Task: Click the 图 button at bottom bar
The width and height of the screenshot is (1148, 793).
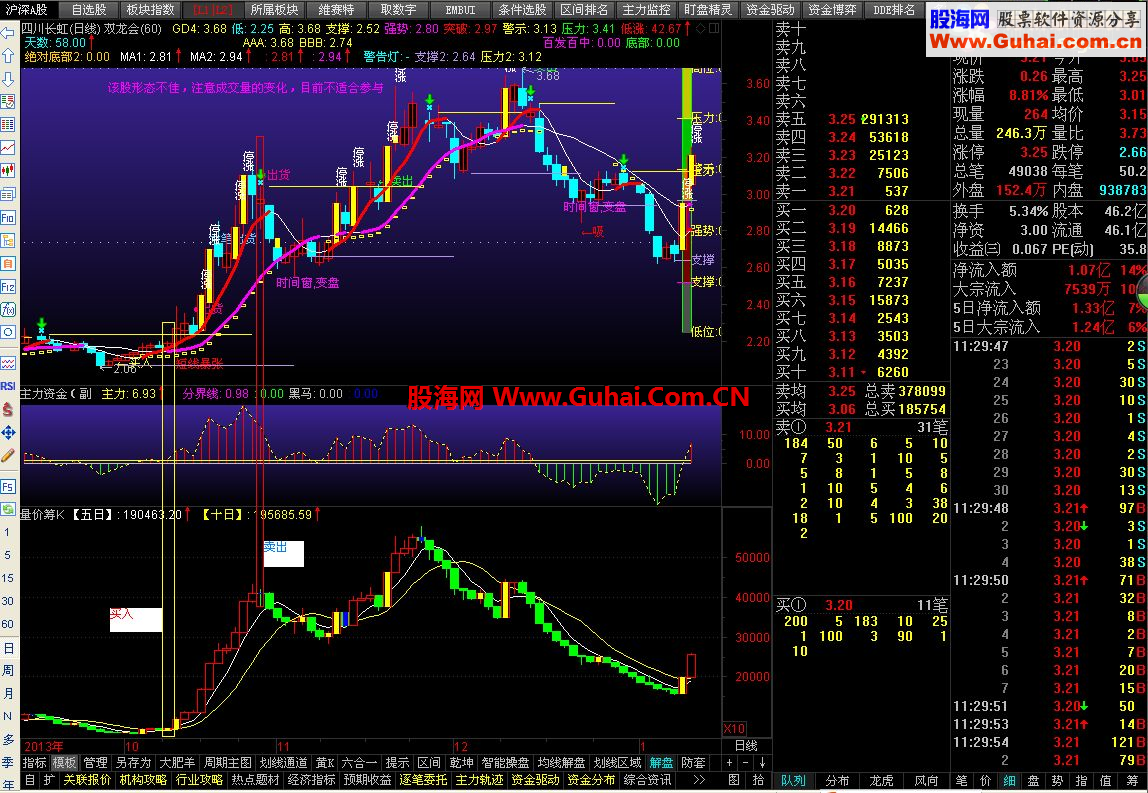Action: [734, 780]
